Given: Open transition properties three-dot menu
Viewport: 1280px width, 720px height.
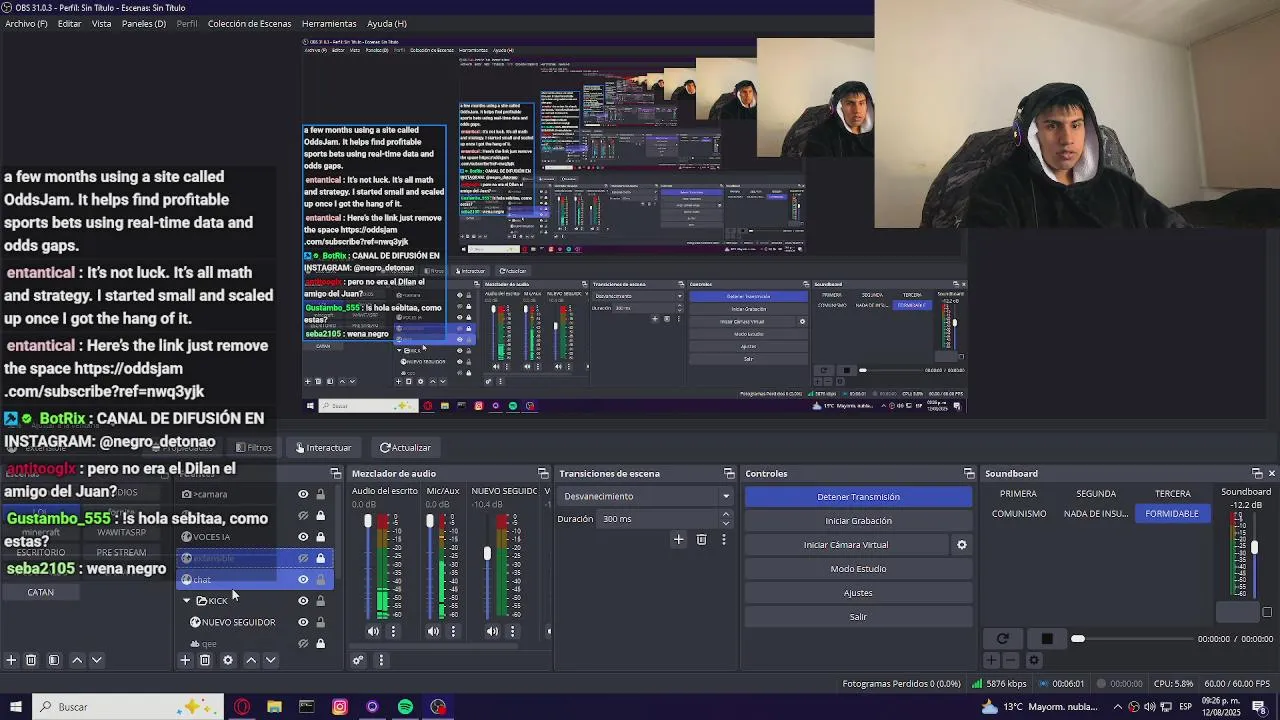Looking at the screenshot, I should 724,540.
